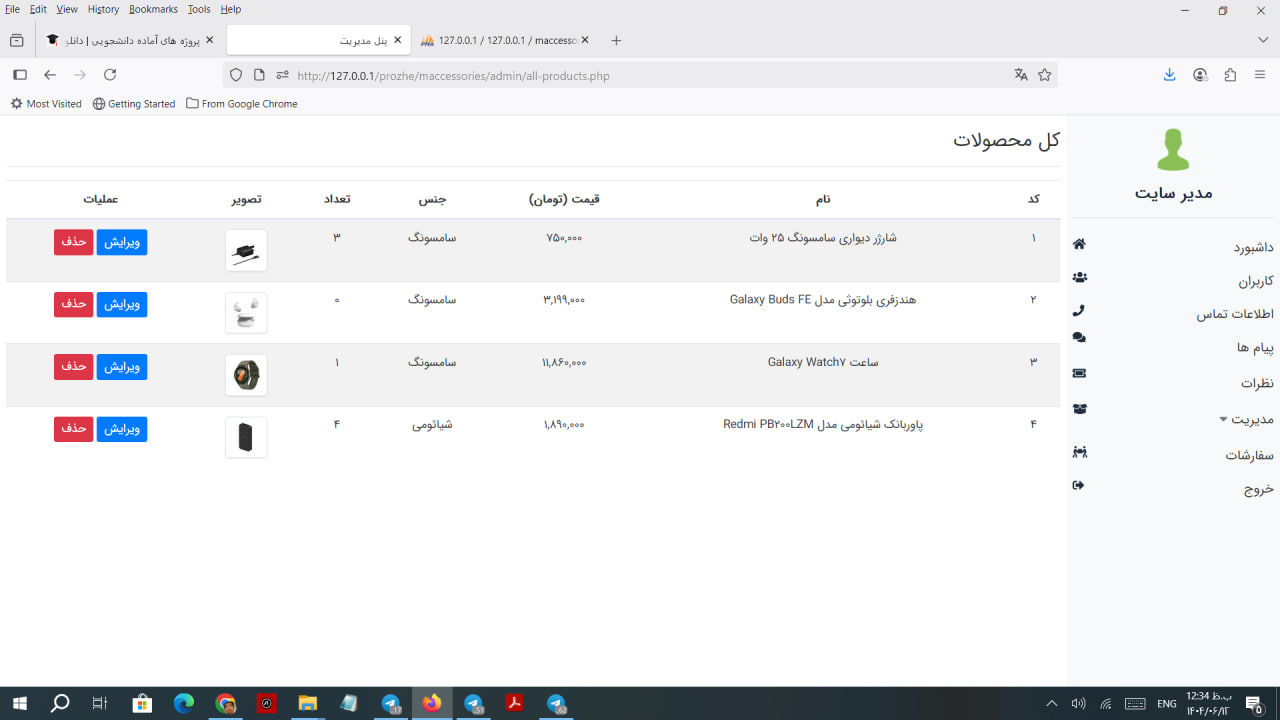
Task: Open Firefox downloads panel icon
Action: pos(1169,75)
